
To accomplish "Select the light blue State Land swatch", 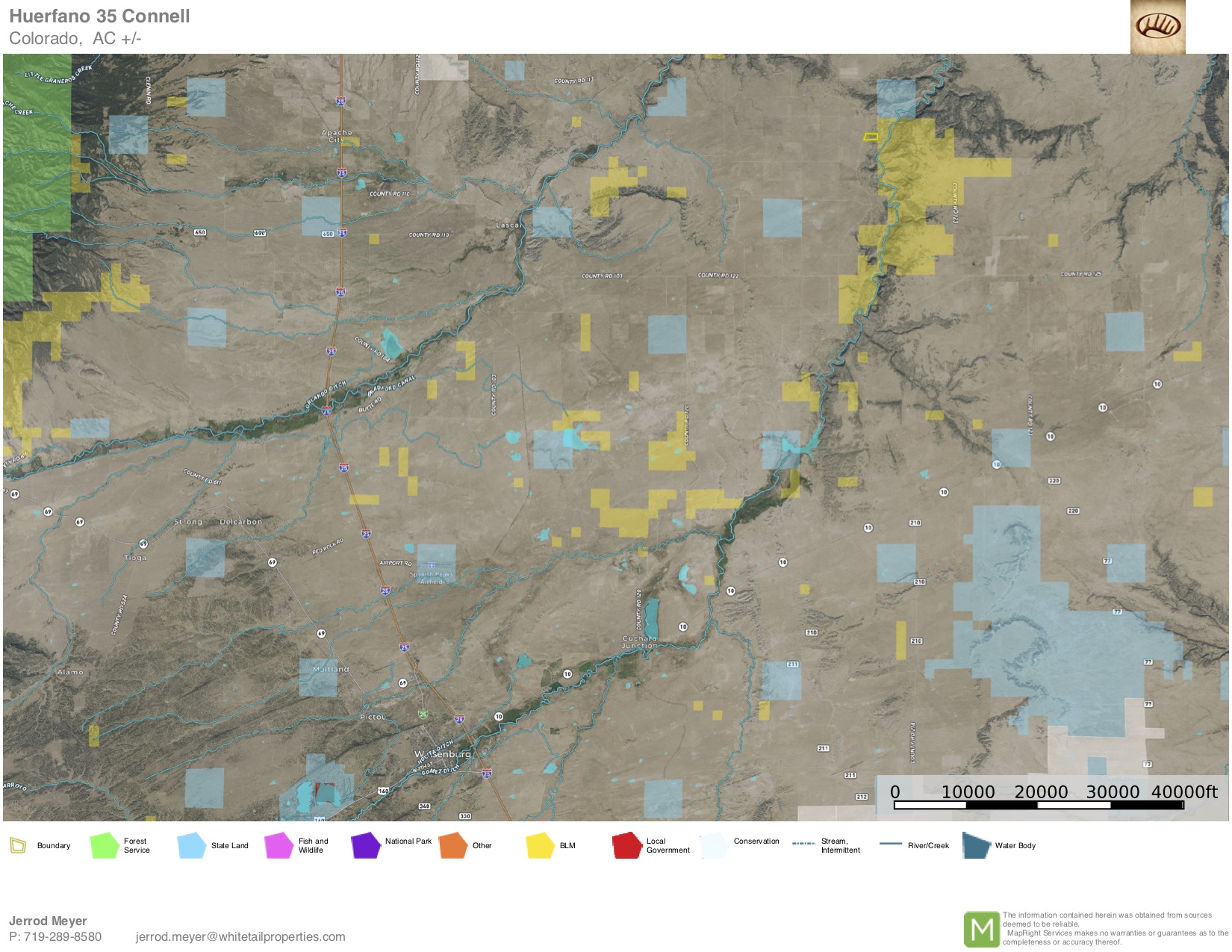I will (x=191, y=845).
